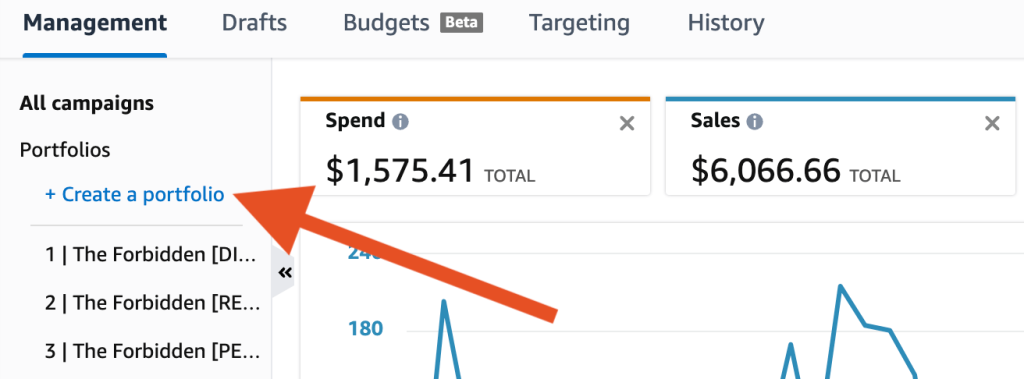The image size is (1024, 379).
Task: Click the info icon beside Sales
Action: pos(755,122)
